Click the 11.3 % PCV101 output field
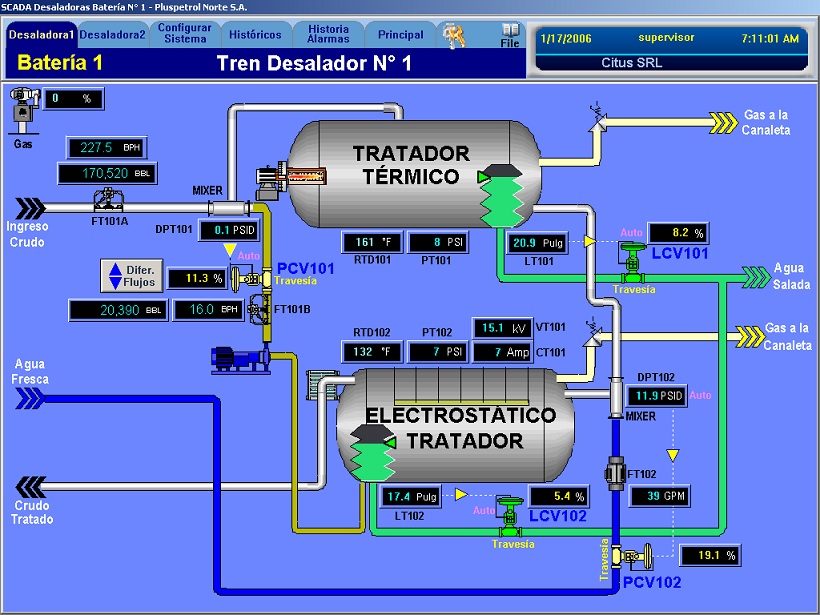 [195, 279]
